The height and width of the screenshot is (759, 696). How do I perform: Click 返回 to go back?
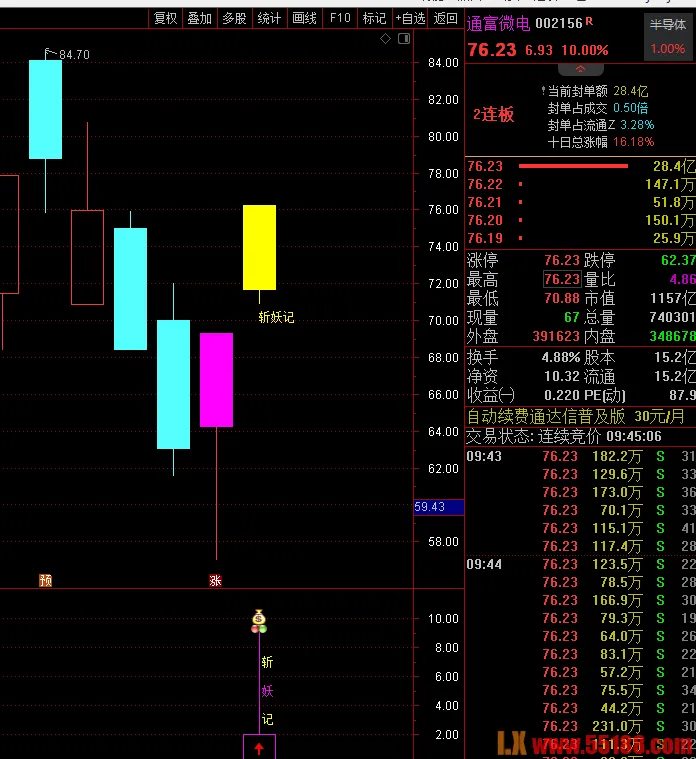coord(445,18)
